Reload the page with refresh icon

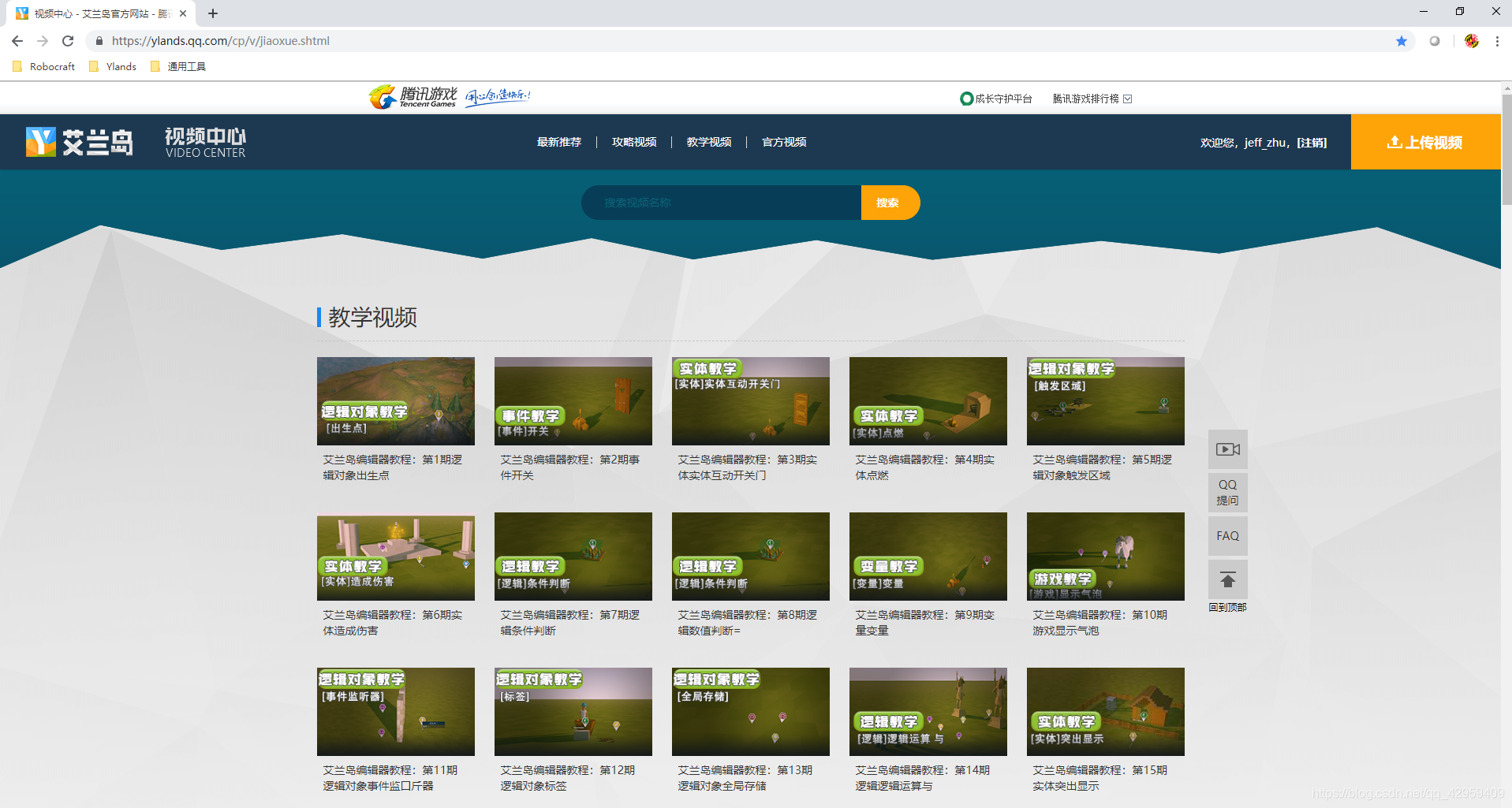pyautogui.click(x=68, y=41)
